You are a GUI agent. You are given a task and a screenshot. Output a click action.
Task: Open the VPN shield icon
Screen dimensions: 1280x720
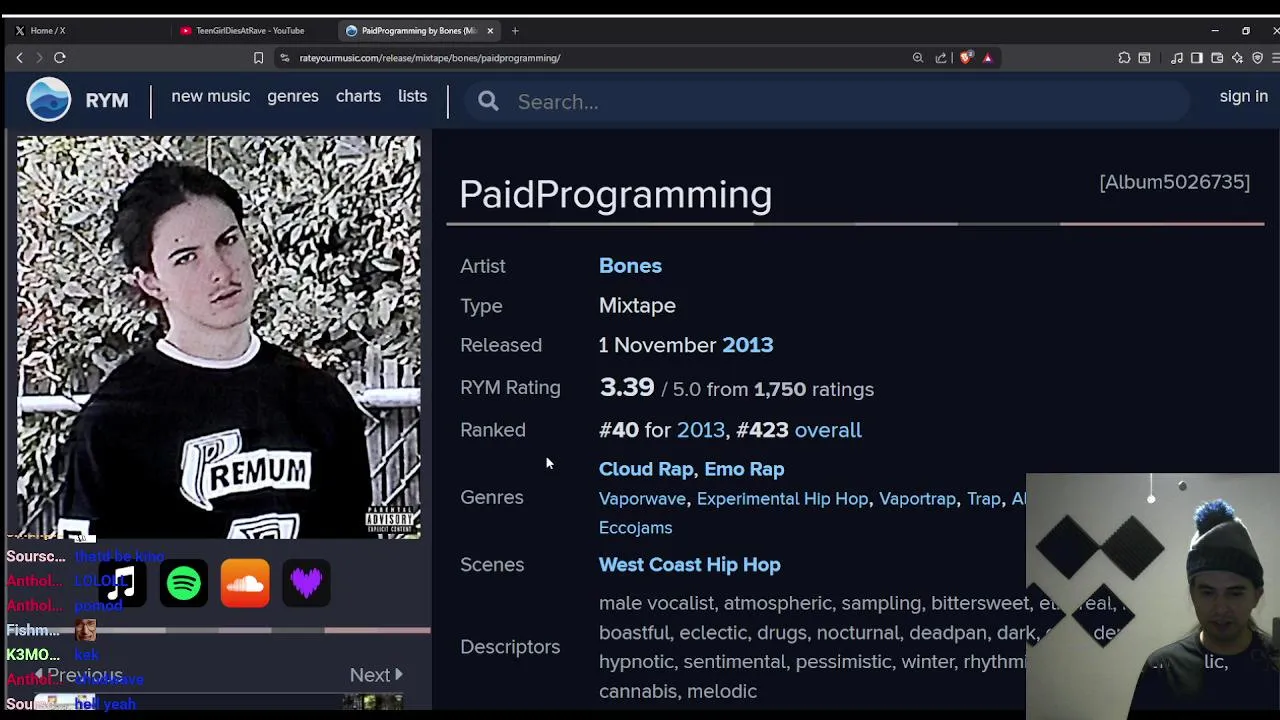point(1257,58)
